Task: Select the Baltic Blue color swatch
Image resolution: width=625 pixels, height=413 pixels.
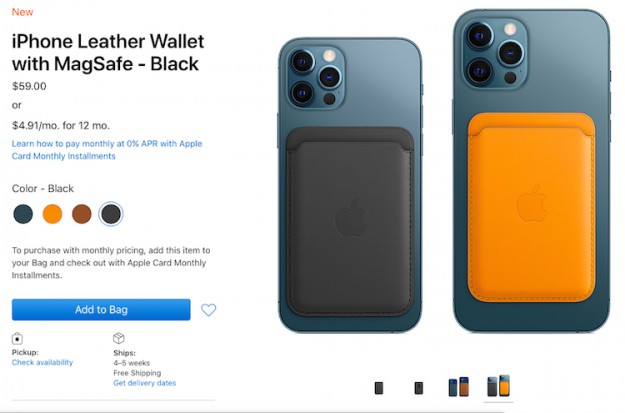Action: point(23,214)
